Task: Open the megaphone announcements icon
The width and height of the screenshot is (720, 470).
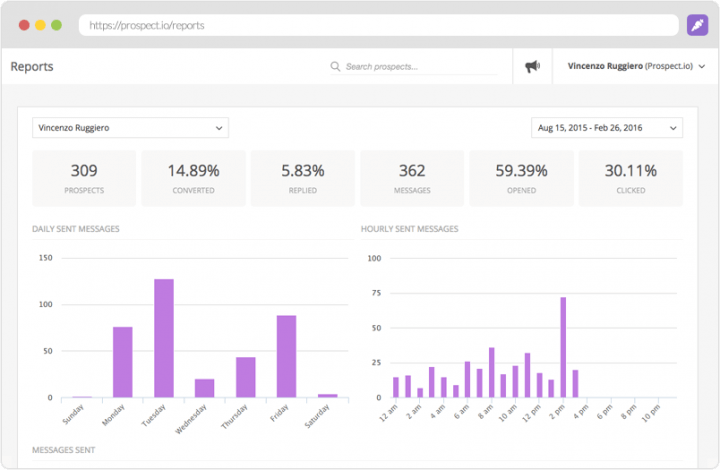Action: 532,67
